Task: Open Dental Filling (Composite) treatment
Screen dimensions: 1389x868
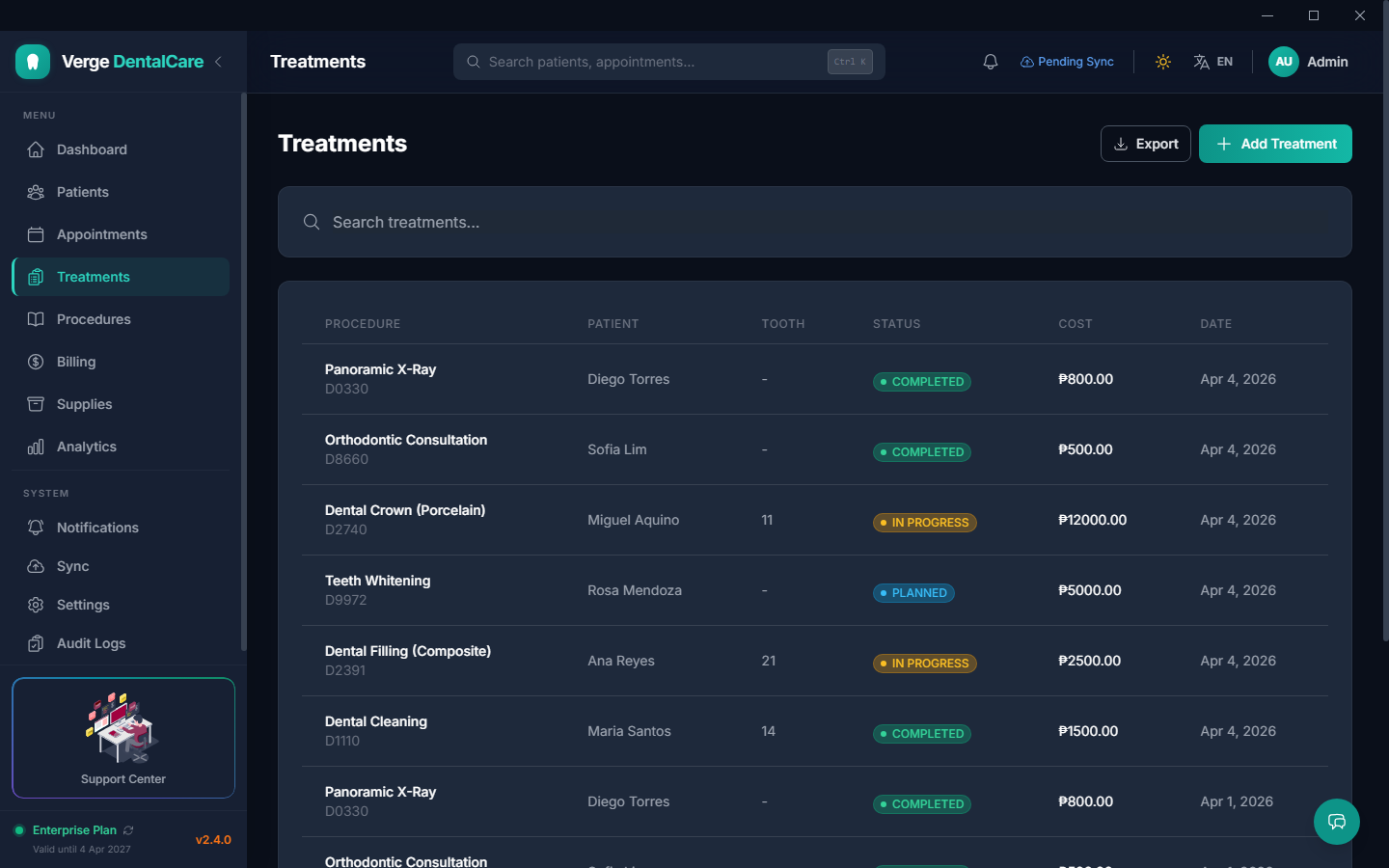Action: click(x=815, y=661)
